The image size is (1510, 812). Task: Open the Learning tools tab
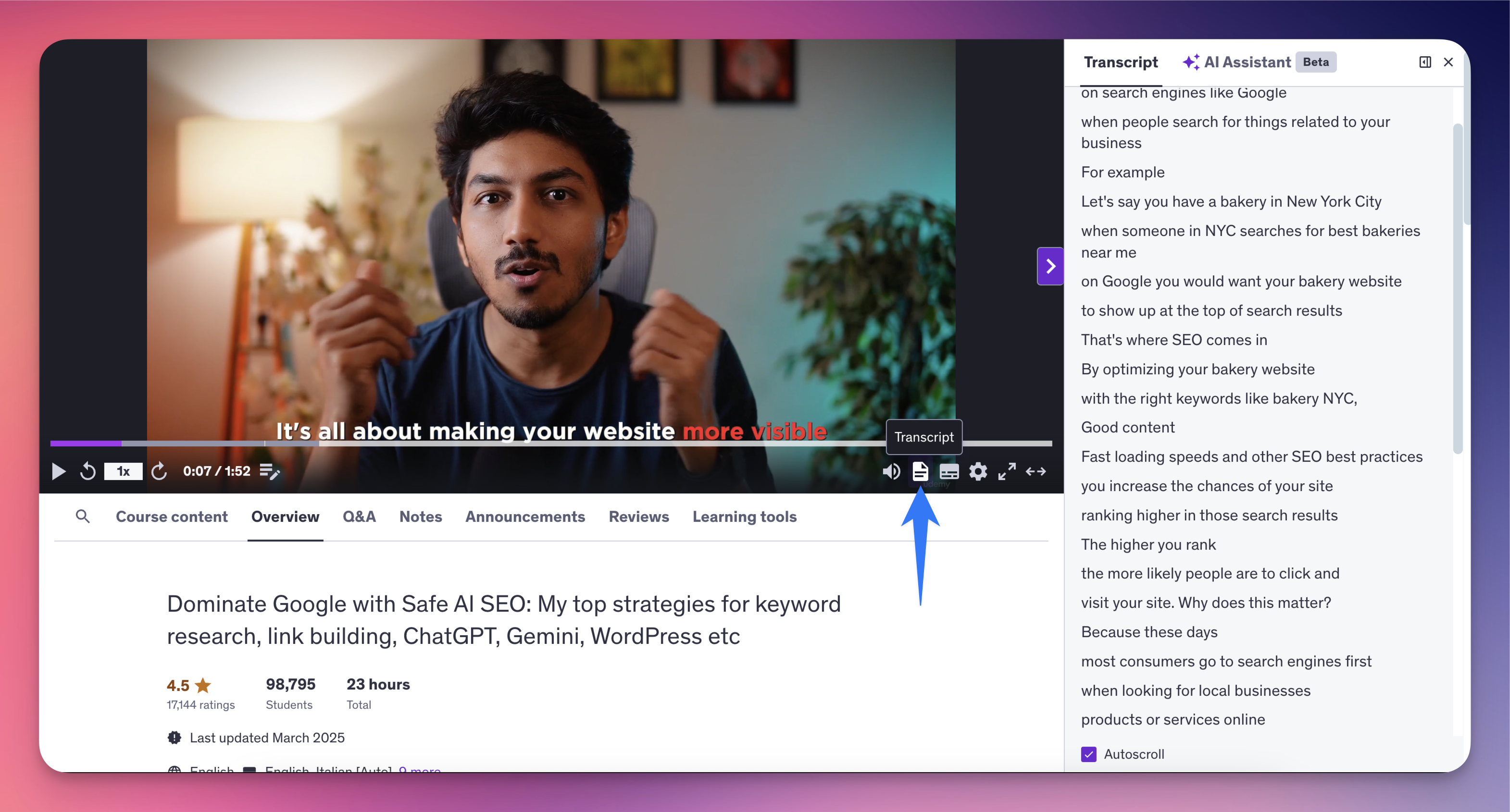745,516
